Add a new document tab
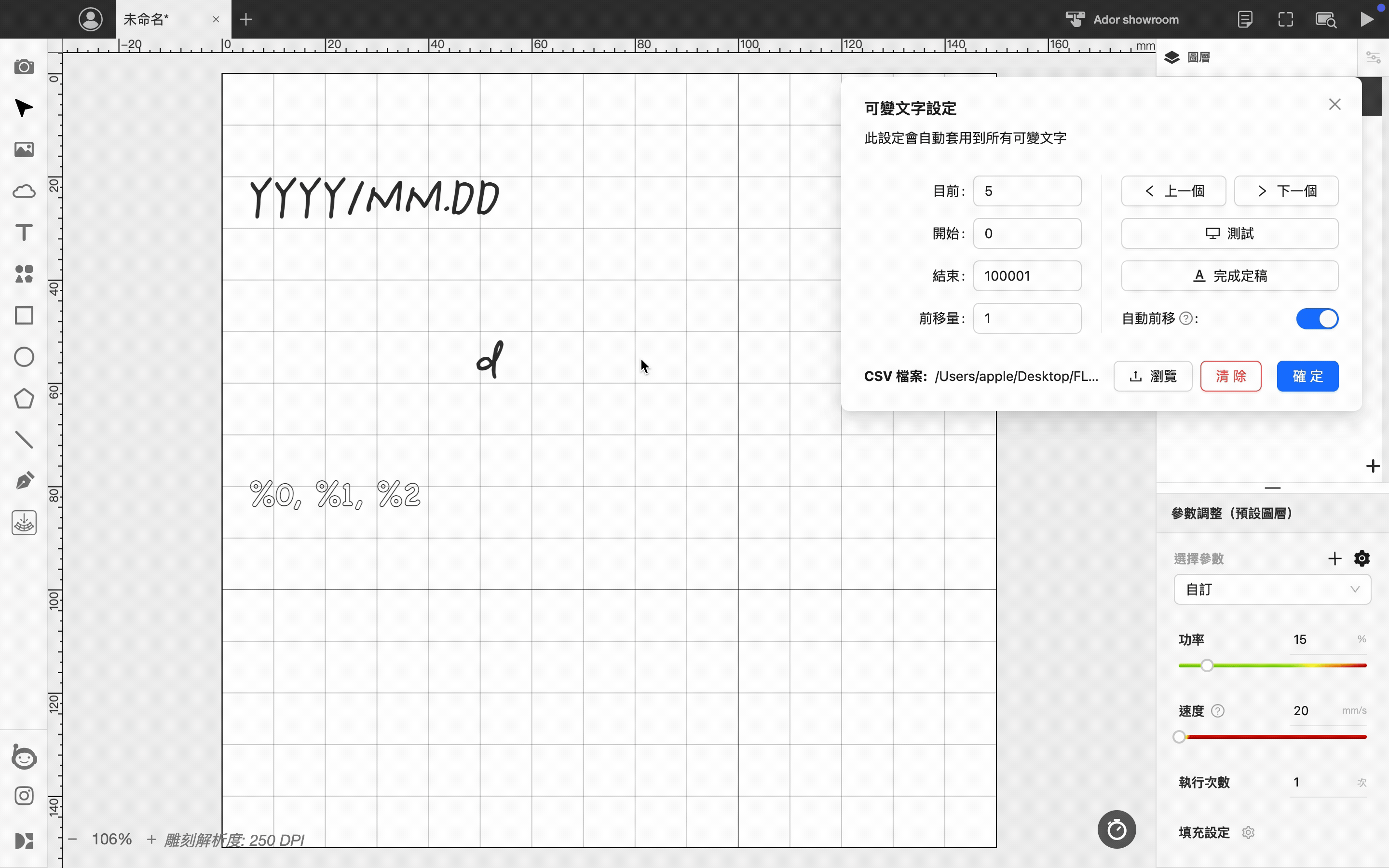The height and width of the screenshot is (868, 1389). 246,19
